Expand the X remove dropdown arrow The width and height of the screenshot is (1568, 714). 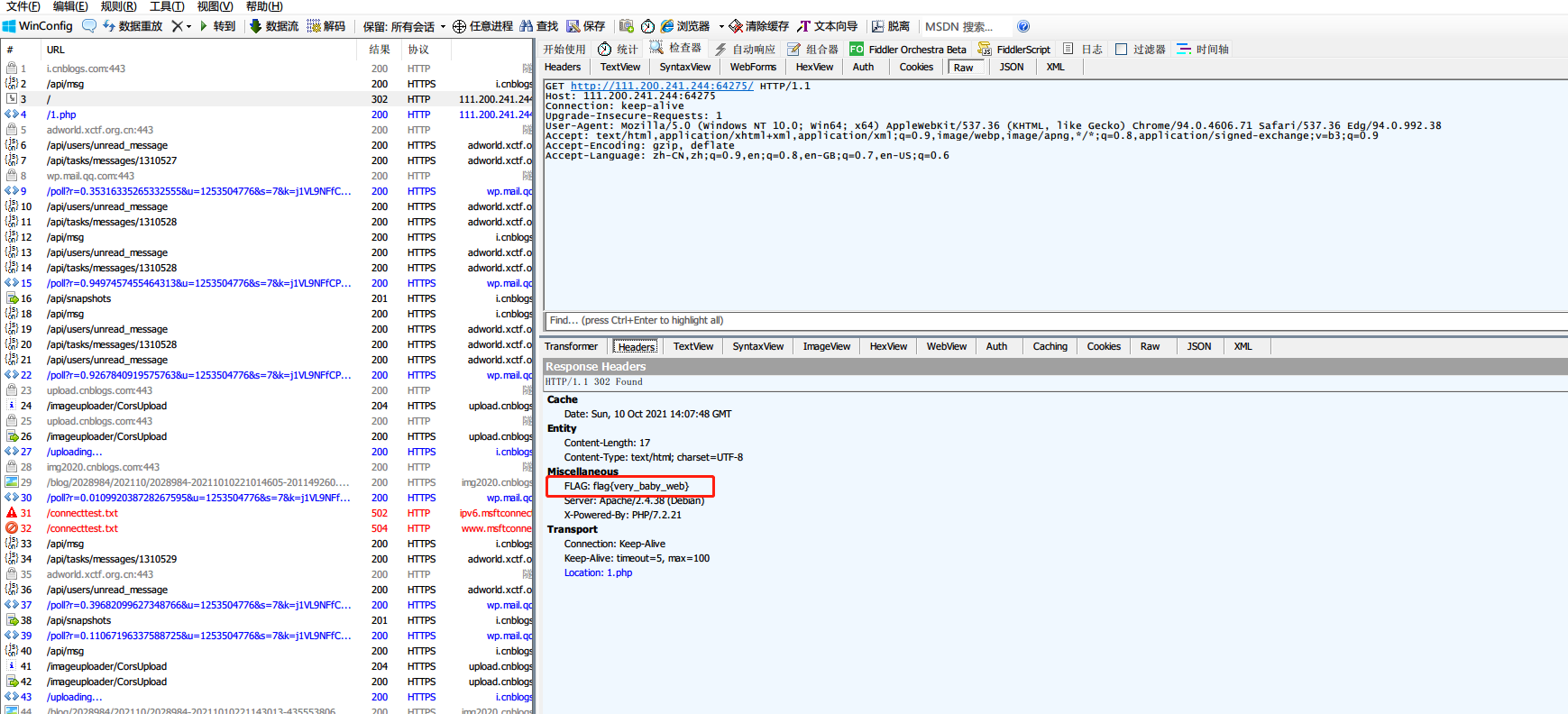188,26
